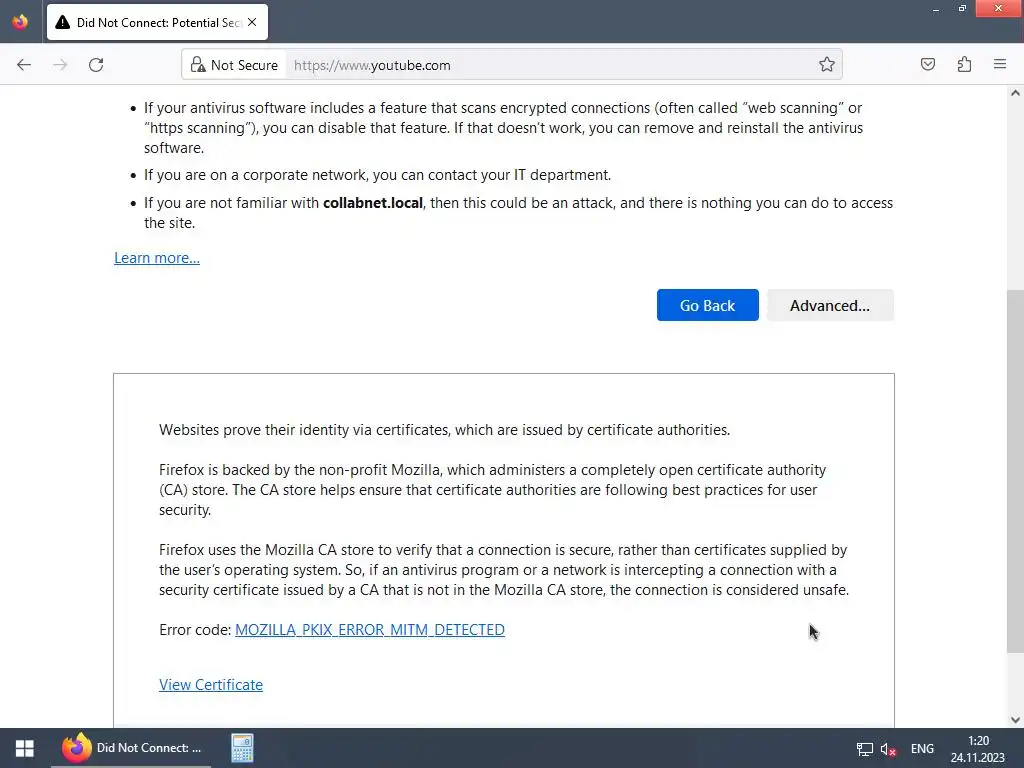Click the scrollbar up arrow
The height and width of the screenshot is (768, 1024).
coord(1015,93)
